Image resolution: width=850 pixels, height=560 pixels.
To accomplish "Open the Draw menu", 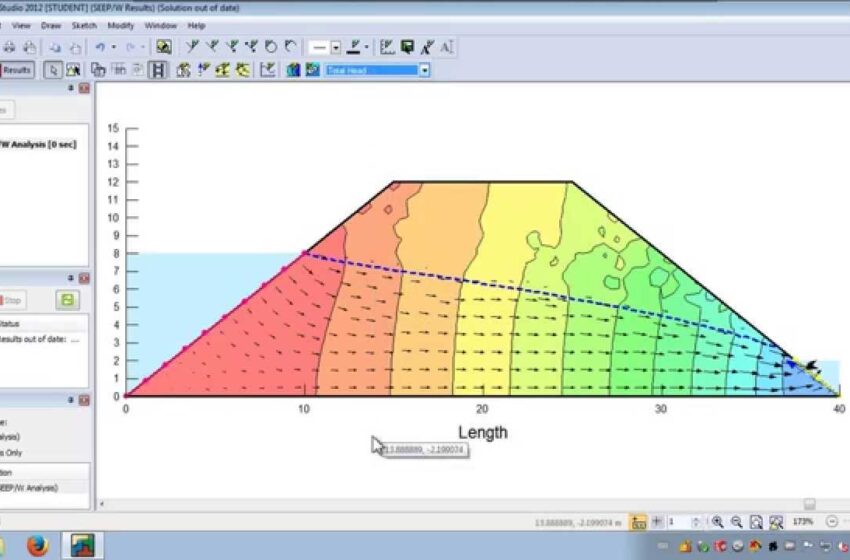I will [51, 25].
